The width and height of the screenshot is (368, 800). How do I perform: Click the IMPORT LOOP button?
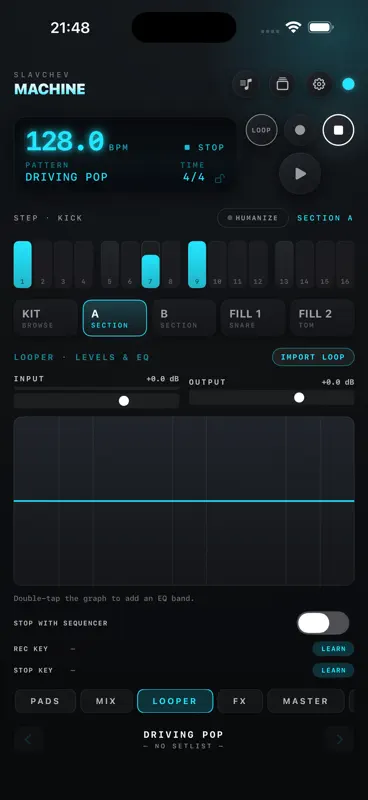[x=313, y=357]
